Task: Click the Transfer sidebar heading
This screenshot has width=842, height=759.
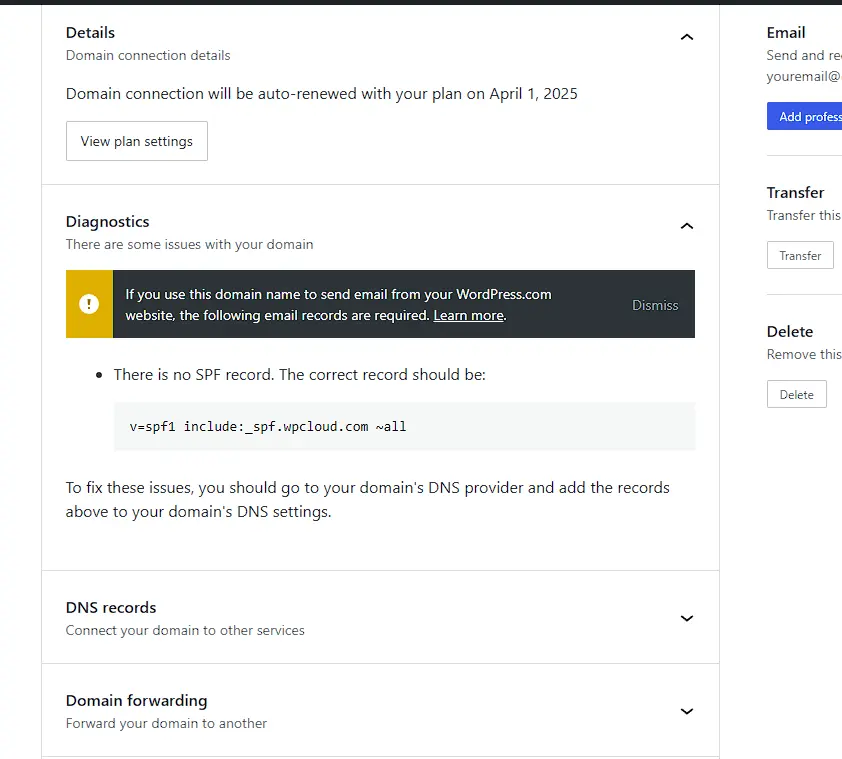Action: (795, 192)
